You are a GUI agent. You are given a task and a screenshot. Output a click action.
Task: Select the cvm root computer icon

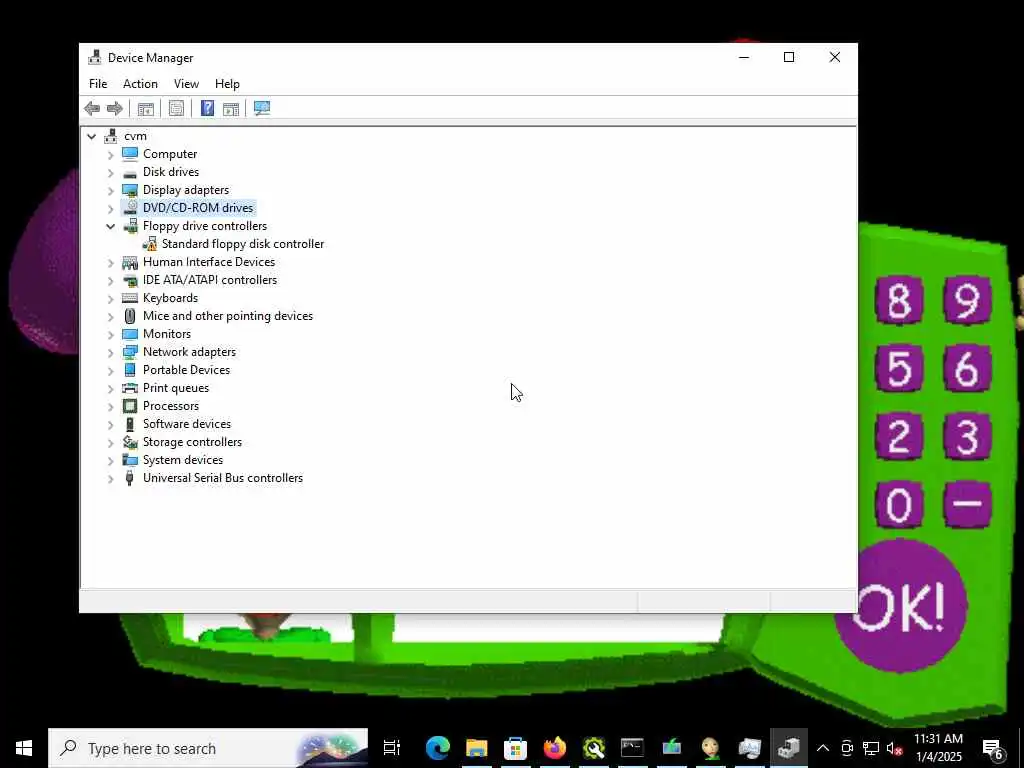[111, 136]
